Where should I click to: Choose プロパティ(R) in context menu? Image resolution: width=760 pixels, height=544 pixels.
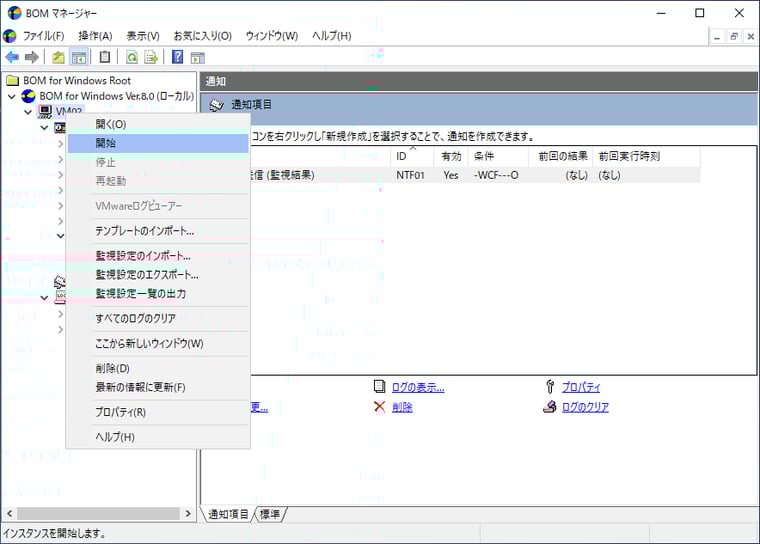(x=158, y=412)
